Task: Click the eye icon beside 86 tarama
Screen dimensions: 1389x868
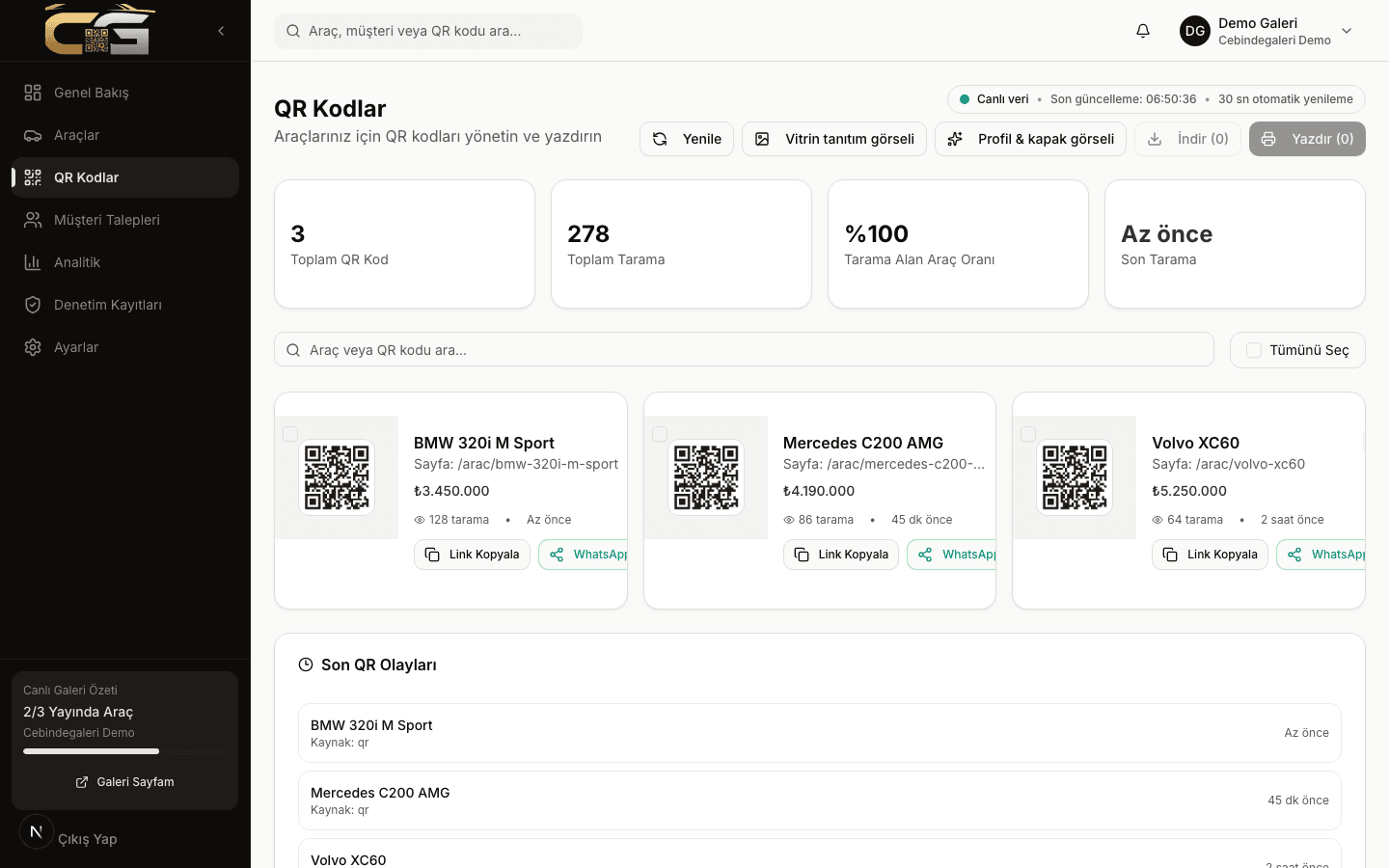Action: pos(789,520)
